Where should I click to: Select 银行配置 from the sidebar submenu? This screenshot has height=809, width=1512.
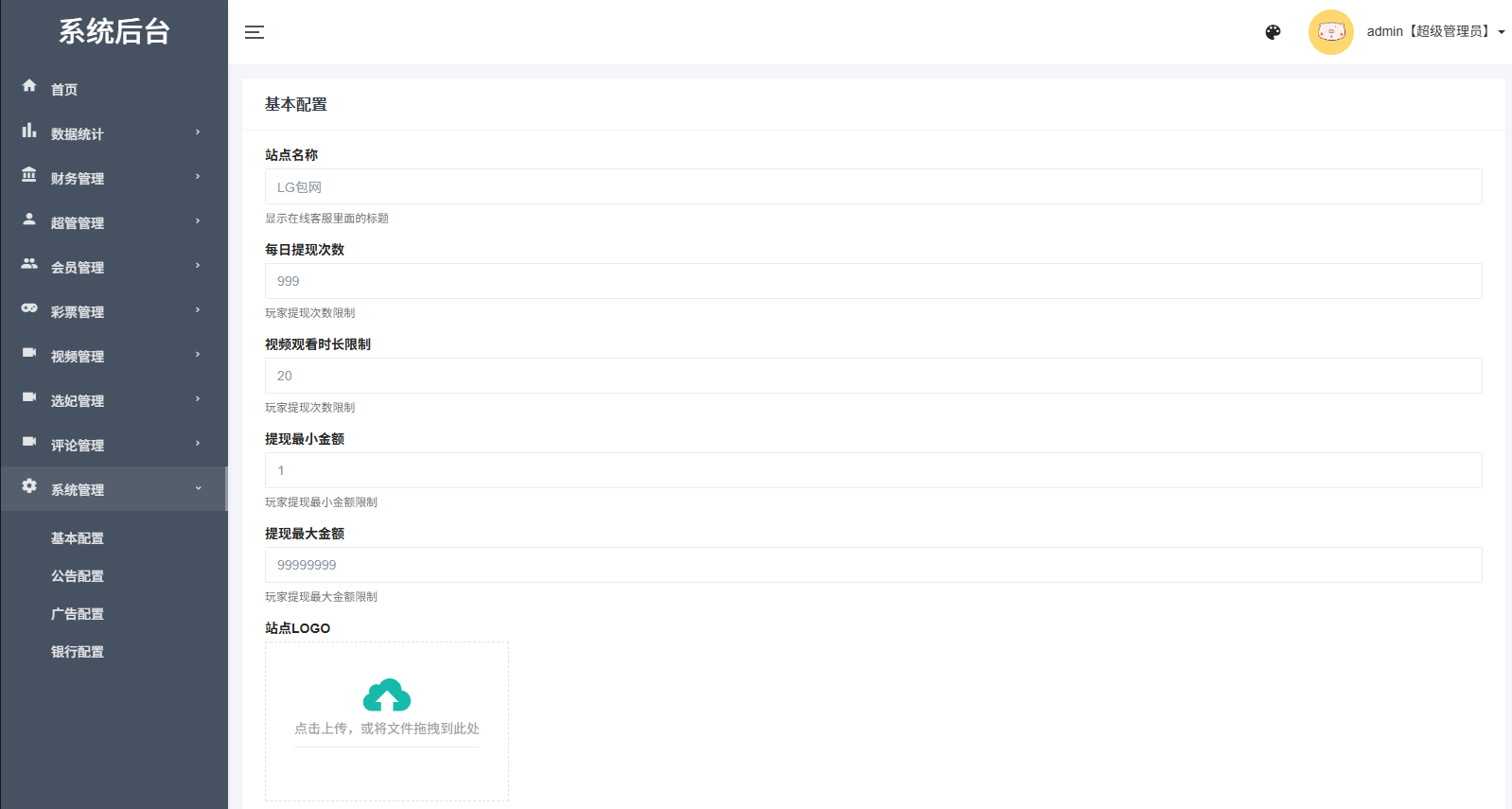[x=78, y=652]
